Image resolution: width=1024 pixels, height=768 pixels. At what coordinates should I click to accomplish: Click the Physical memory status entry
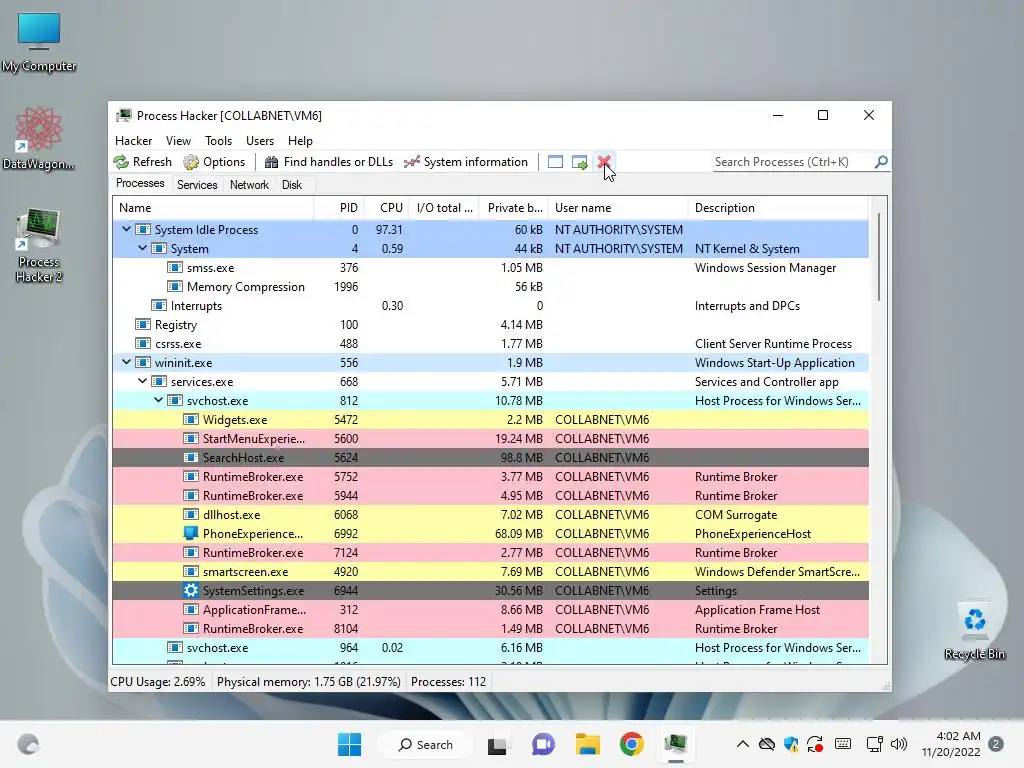[308, 682]
